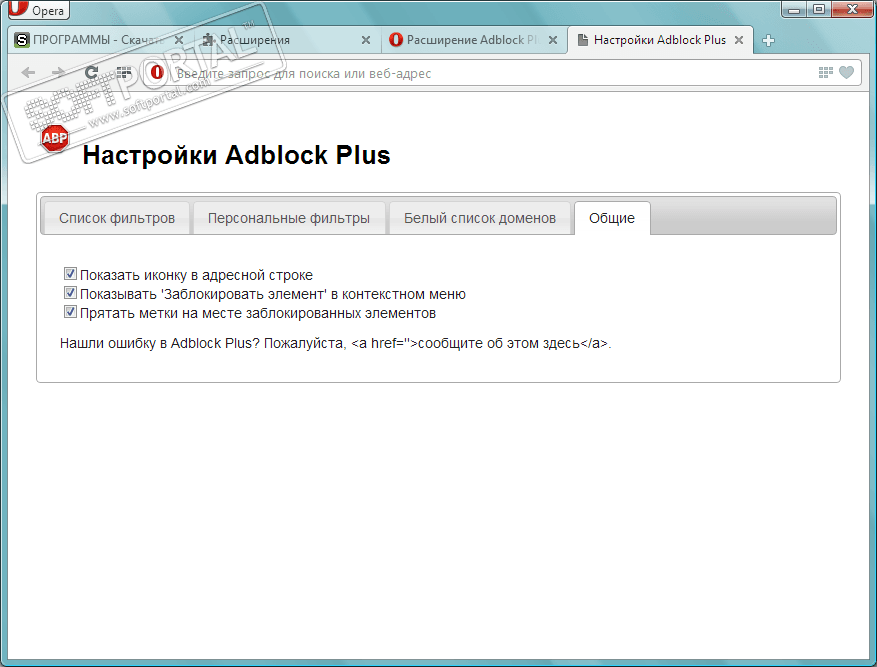Maximize the Opera window
877x667 pixels.
[x=819, y=9]
